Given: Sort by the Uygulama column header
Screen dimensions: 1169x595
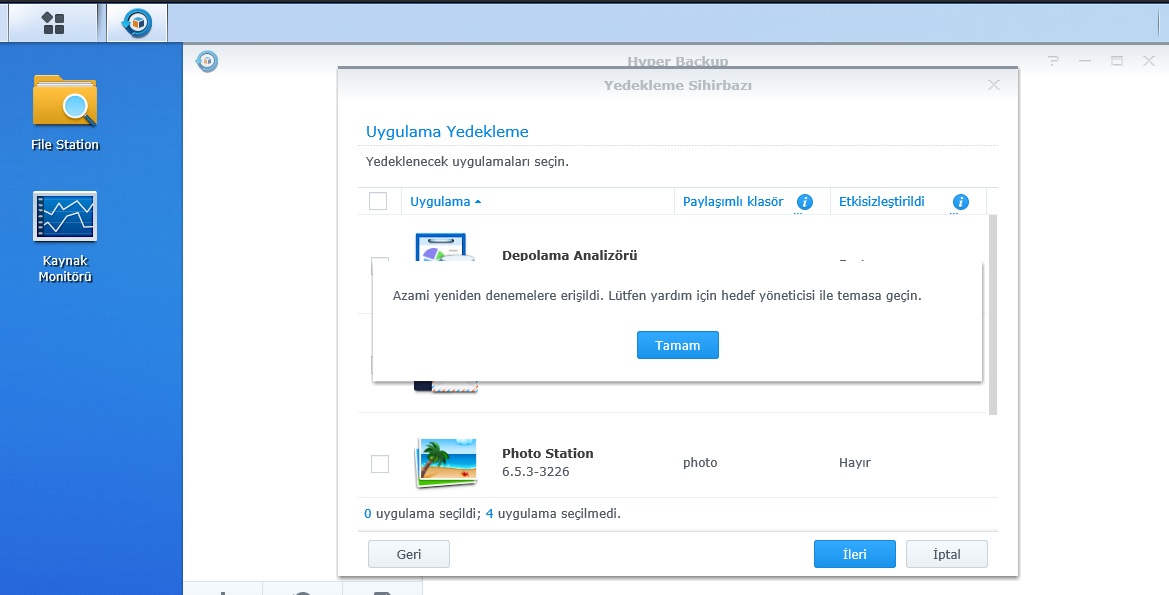Looking at the screenshot, I should pos(440,202).
